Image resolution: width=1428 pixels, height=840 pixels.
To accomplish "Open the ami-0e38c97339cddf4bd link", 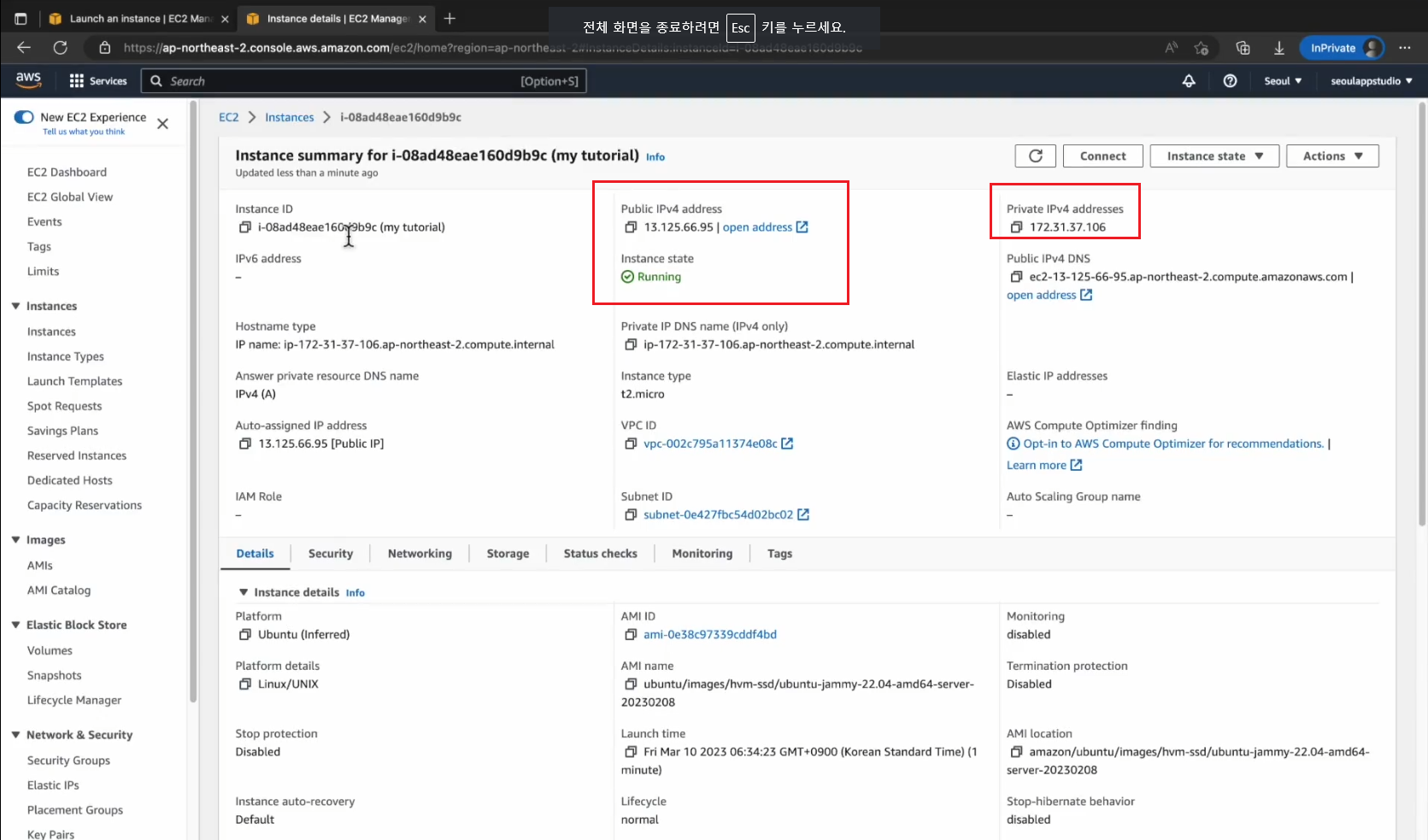I will (x=710, y=634).
